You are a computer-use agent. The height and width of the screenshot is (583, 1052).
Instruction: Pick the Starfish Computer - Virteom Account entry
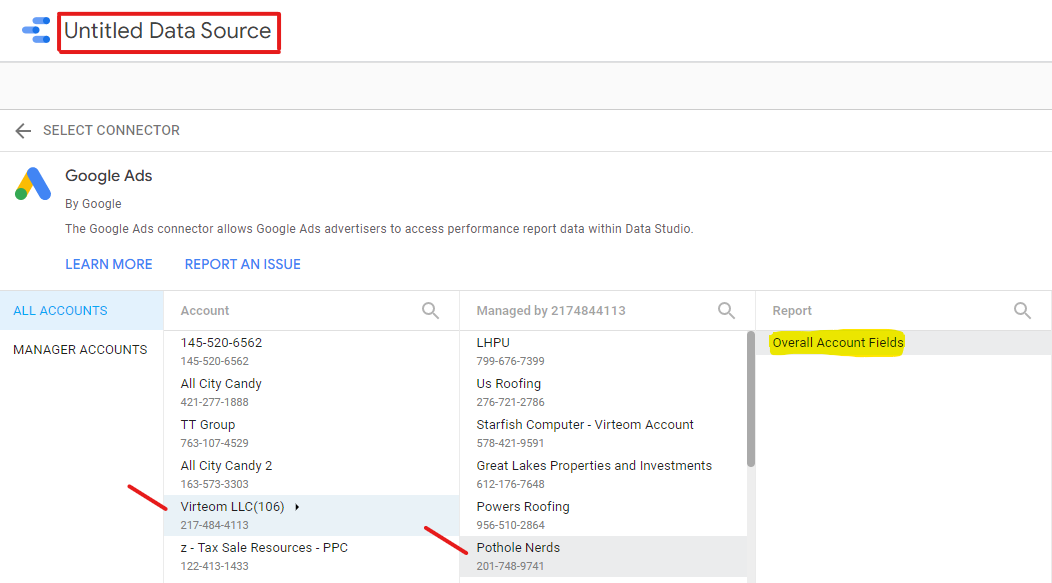(585, 433)
